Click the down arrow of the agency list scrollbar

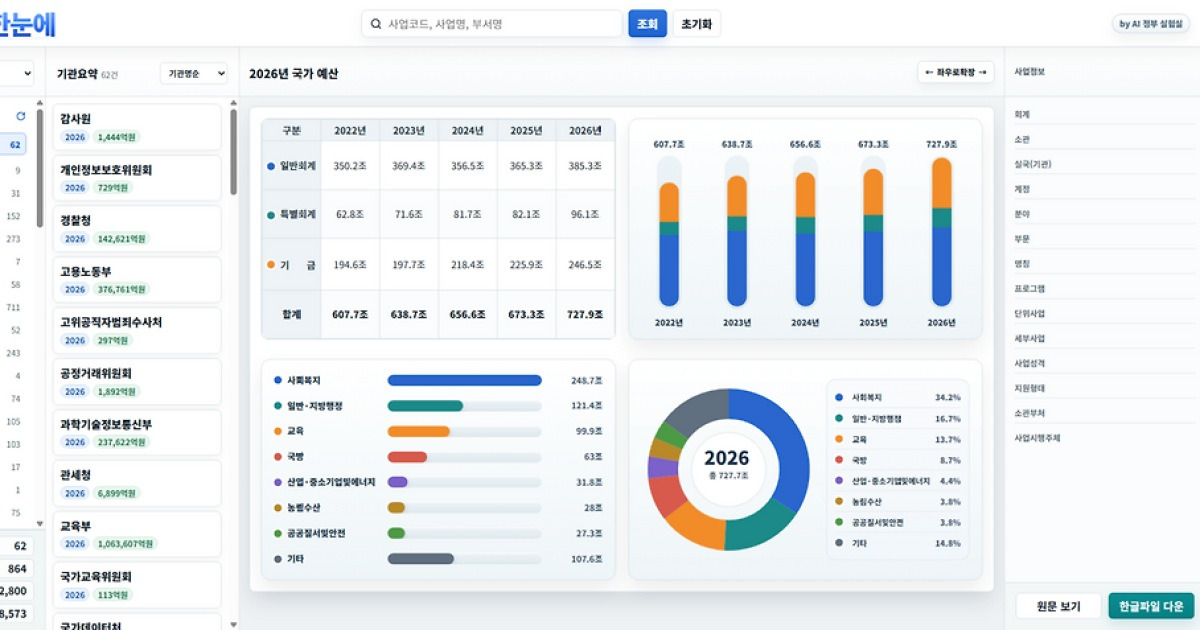(234, 624)
